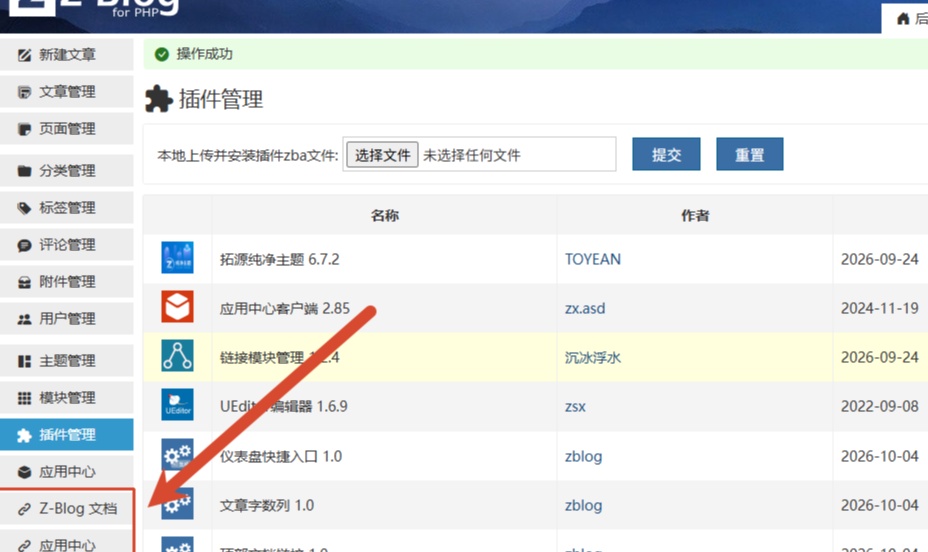Image resolution: width=928 pixels, height=552 pixels.
Task: Click the 名称 column header
Action: (385, 215)
